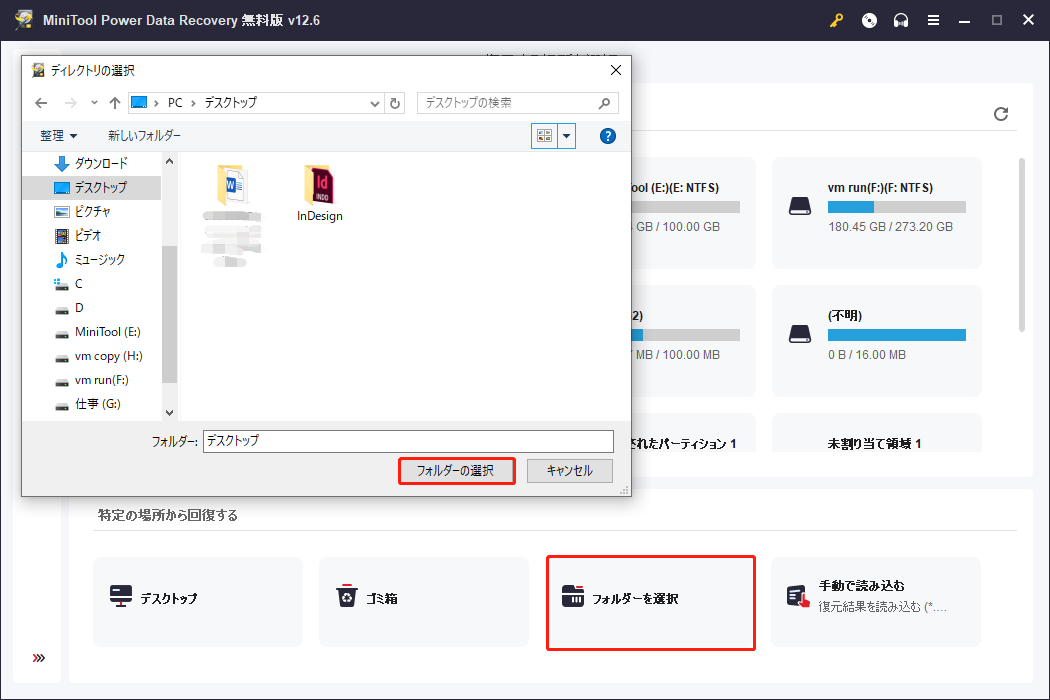The image size is (1050, 700).
Task: Refresh the desktop folder listing
Action: [395, 103]
